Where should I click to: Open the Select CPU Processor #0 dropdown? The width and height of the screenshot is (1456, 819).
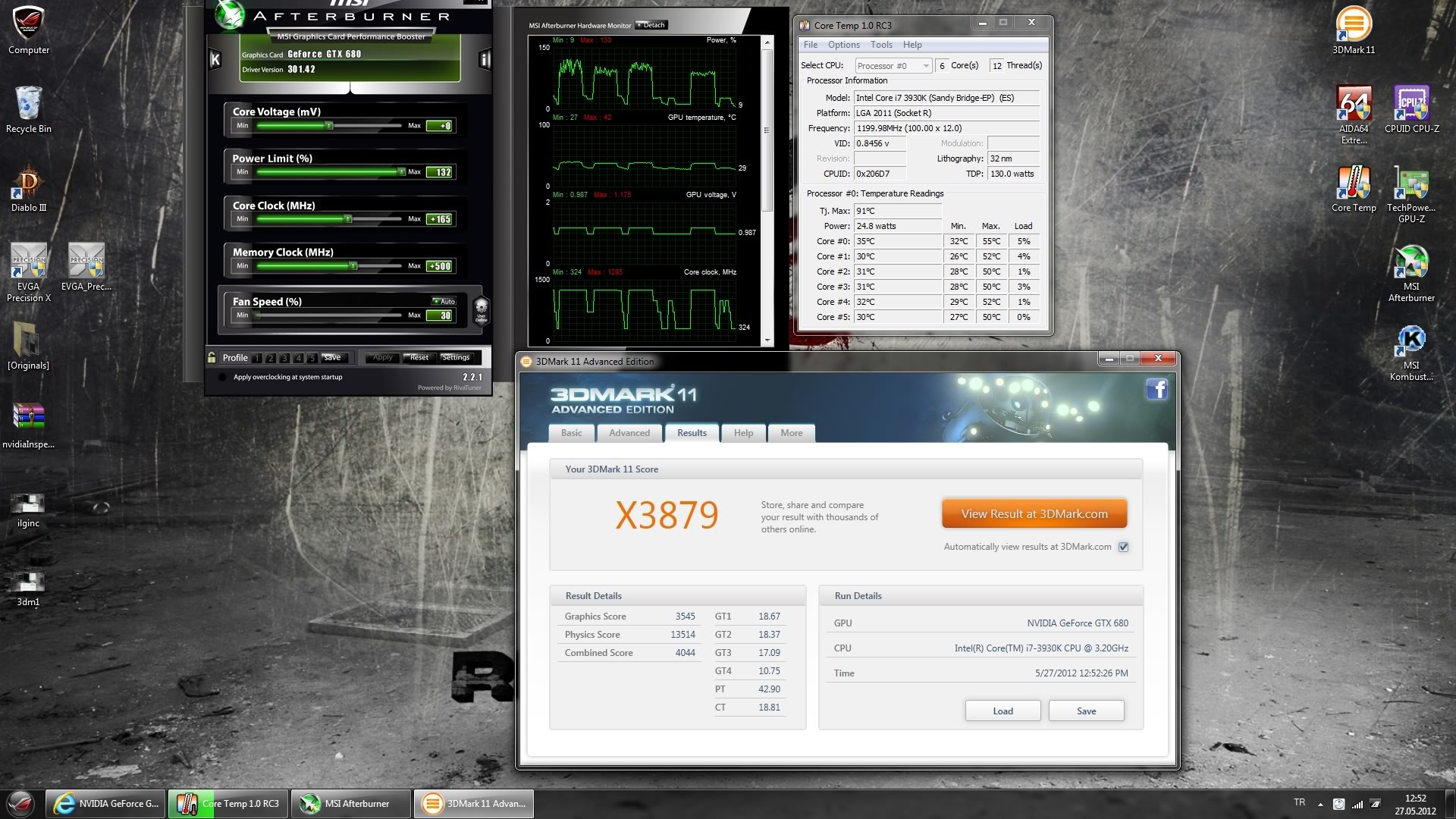coord(893,66)
